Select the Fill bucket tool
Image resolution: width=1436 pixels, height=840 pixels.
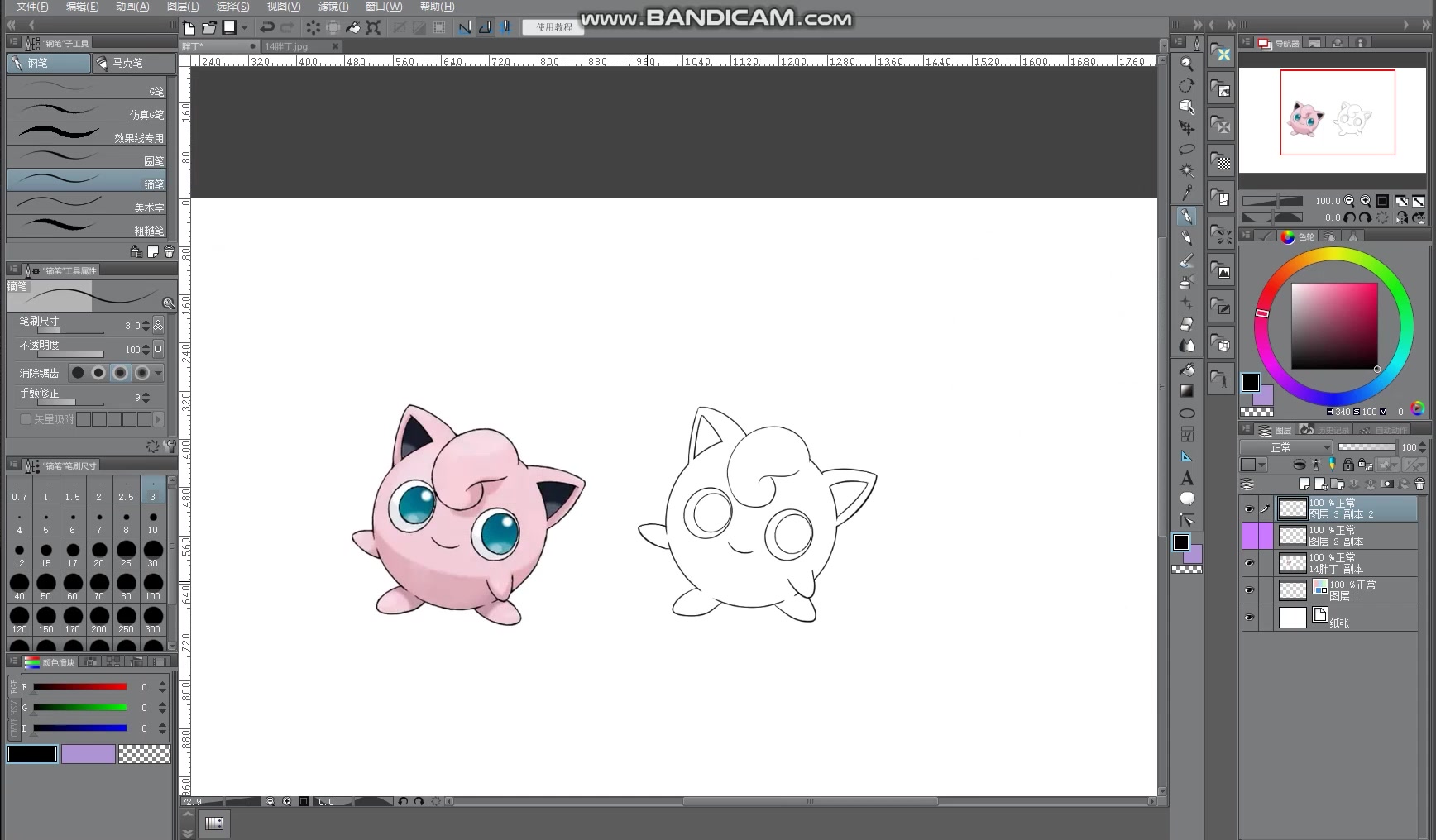[1186, 370]
